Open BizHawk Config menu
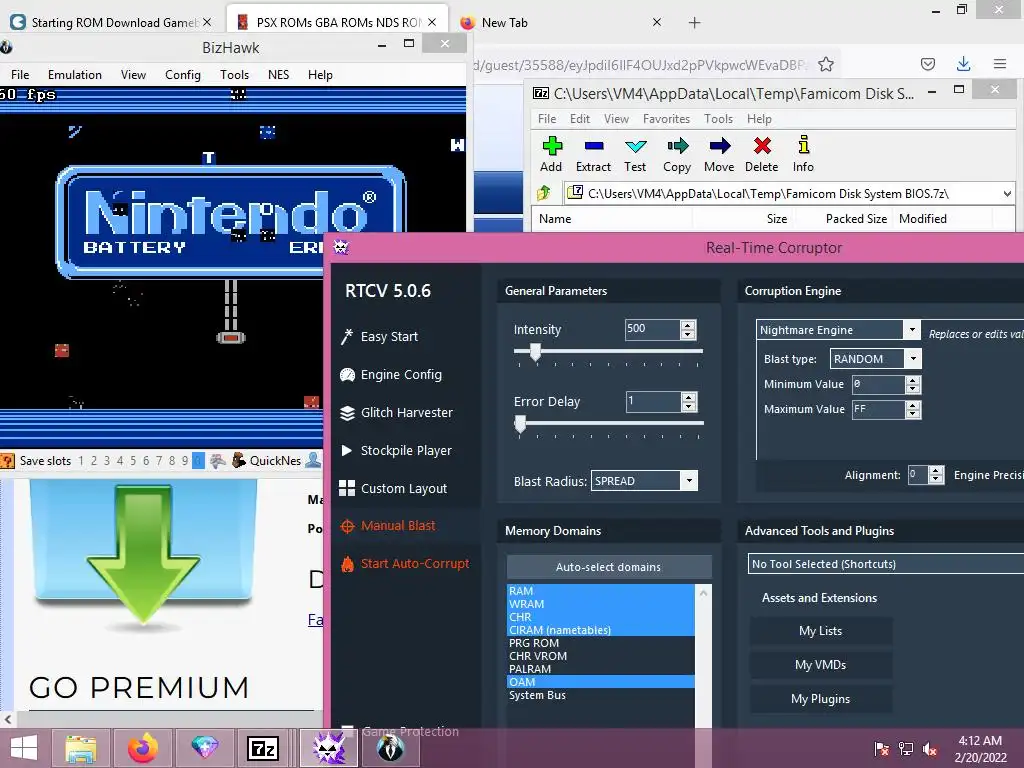 point(182,74)
